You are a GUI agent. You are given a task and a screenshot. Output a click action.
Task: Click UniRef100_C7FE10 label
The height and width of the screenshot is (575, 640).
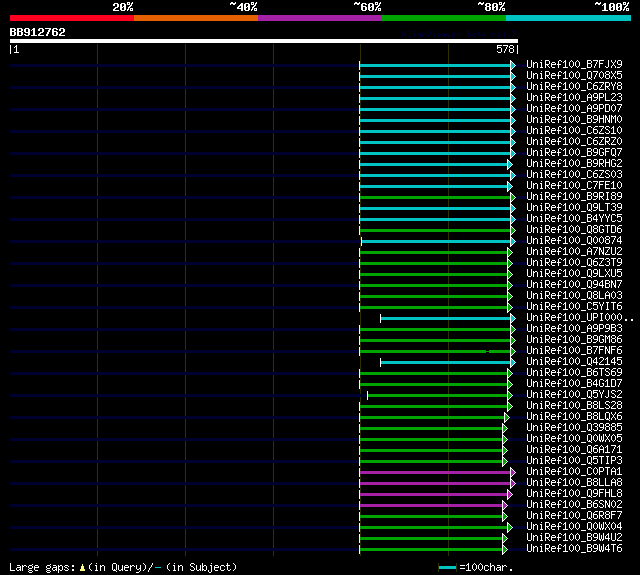point(574,186)
